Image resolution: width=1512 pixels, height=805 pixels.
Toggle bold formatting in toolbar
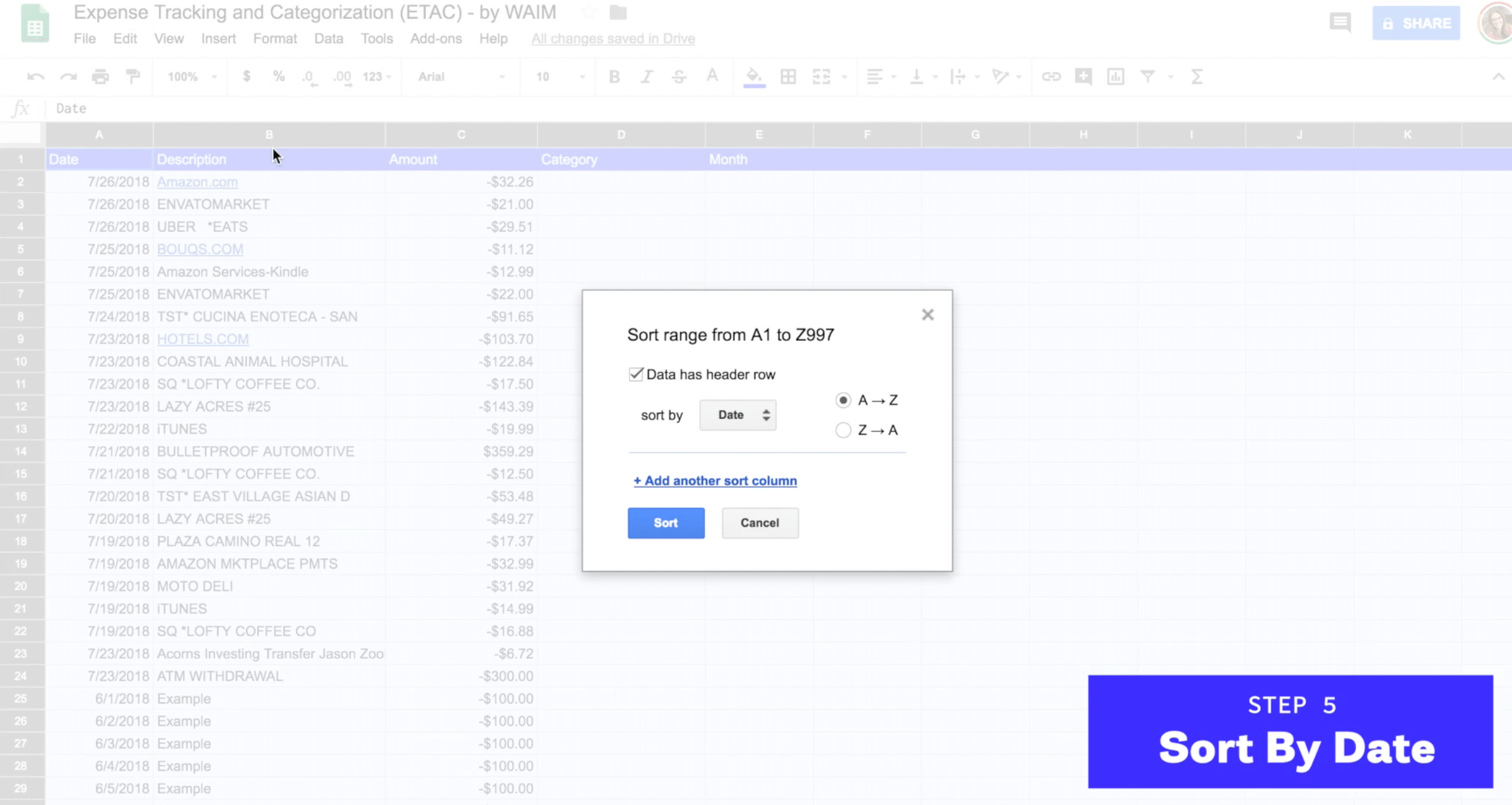[x=614, y=77]
